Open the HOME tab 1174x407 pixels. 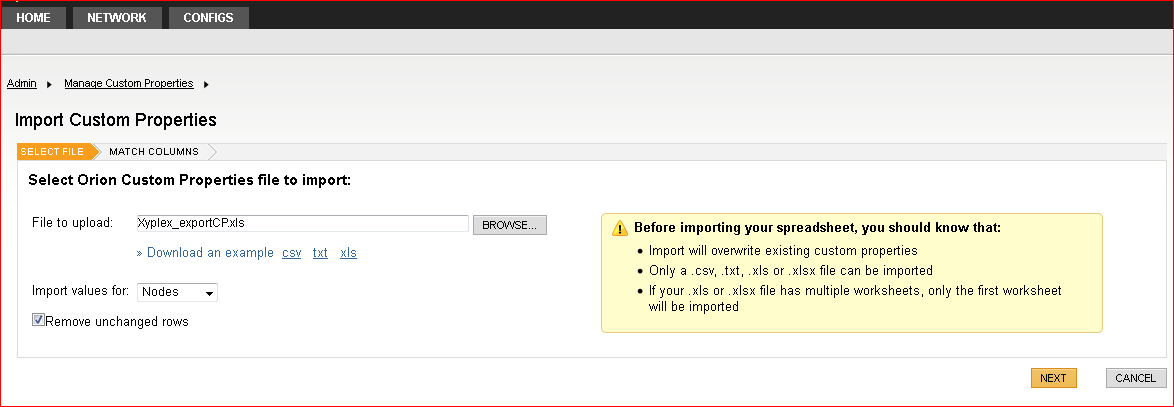point(33,17)
